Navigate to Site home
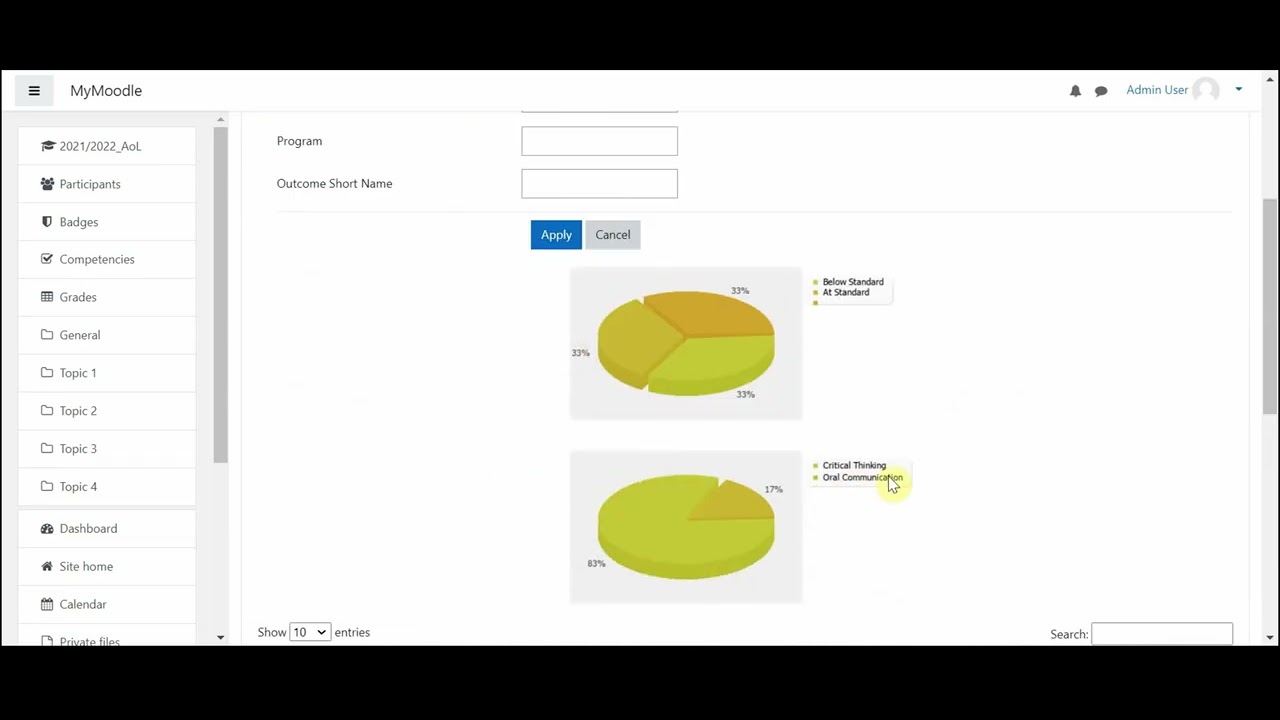Screen dimensions: 1280x720 point(86,567)
